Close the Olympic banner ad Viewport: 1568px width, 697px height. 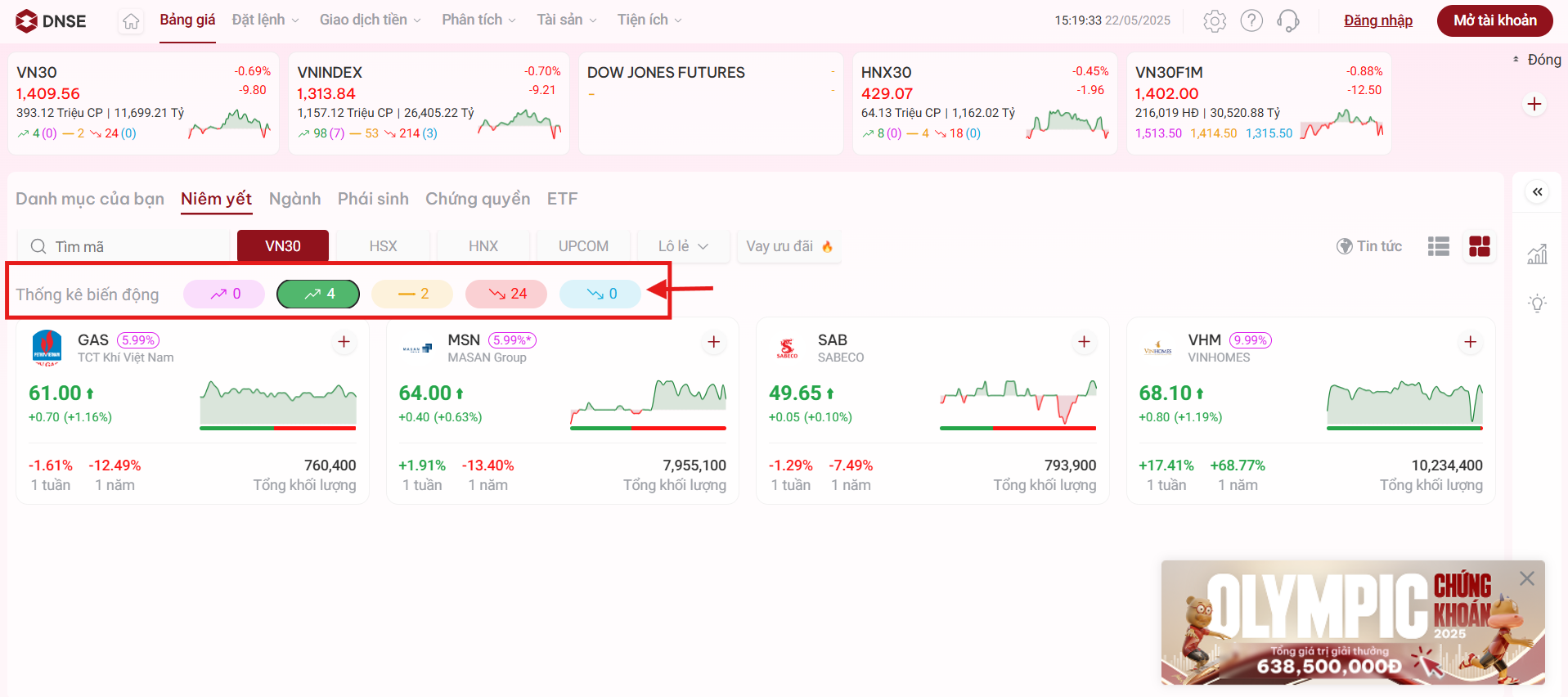(1527, 578)
